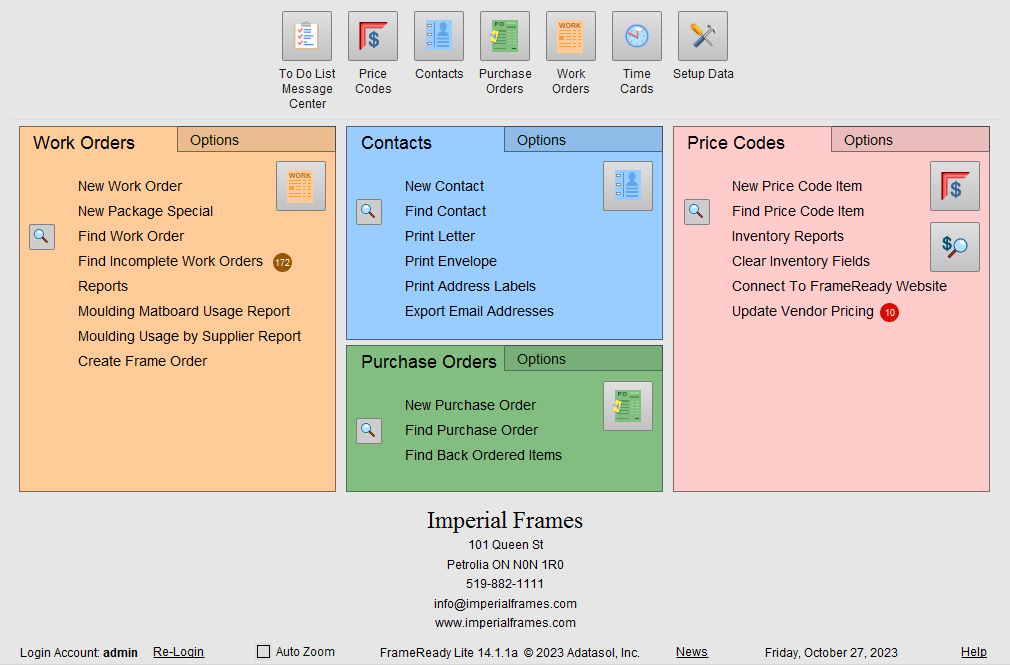Select Update Vendor Pricing
The height and width of the screenshot is (665, 1010).
coord(803,312)
